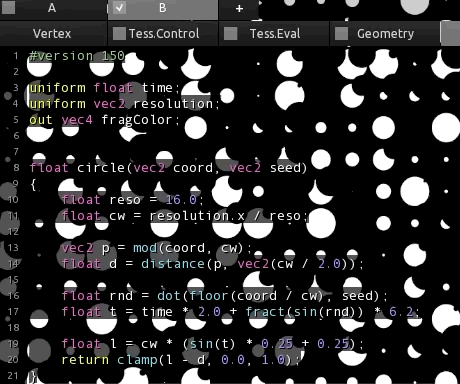The height and width of the screenshot is (384, 460).
Task: Click 'vec2 p = mod(coord, cw);' line
Action: pyautogui.click(x=156, y=248)
